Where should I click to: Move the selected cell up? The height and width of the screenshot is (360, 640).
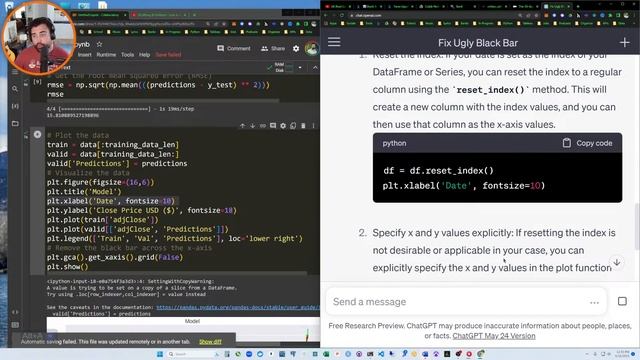(242, 126)
